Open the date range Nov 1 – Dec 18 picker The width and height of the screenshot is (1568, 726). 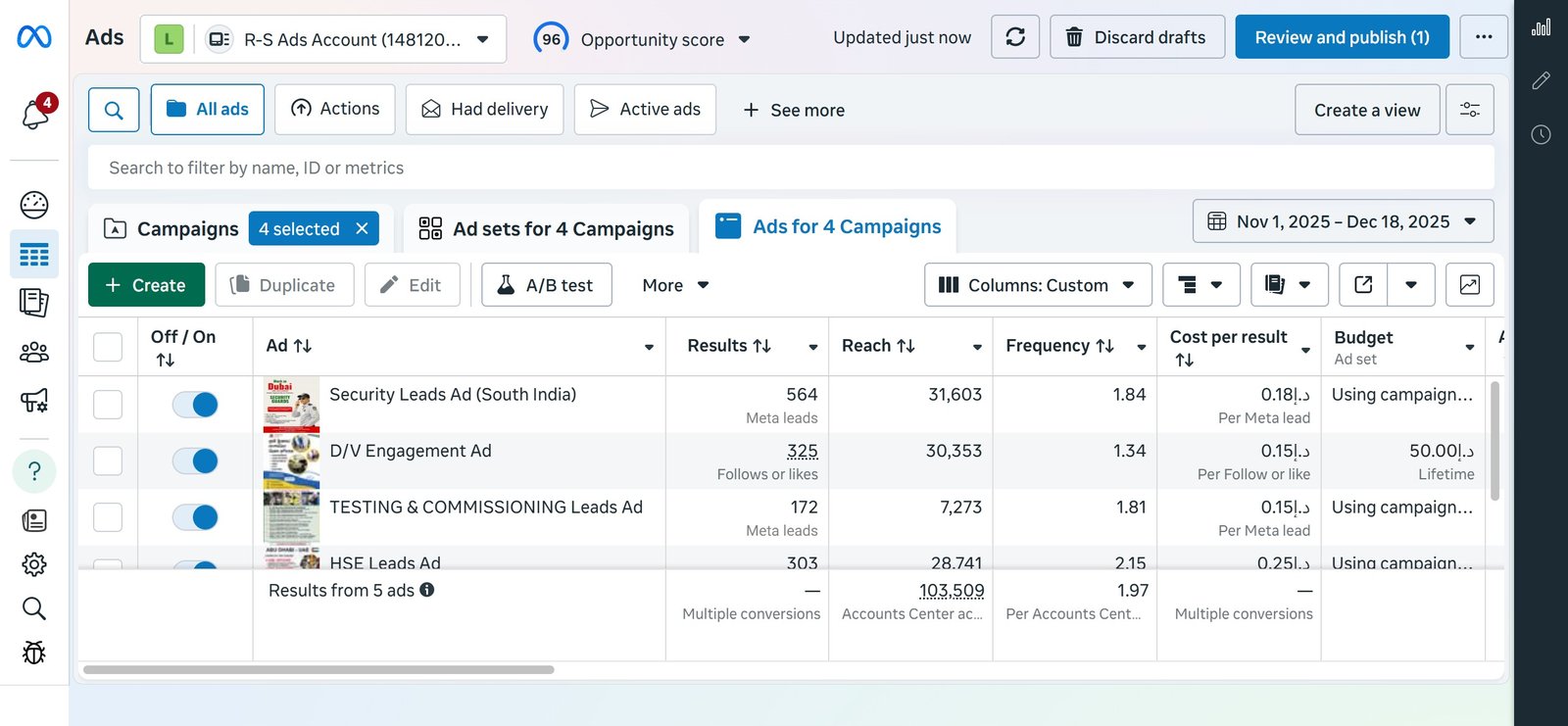tap(1344, 221)
